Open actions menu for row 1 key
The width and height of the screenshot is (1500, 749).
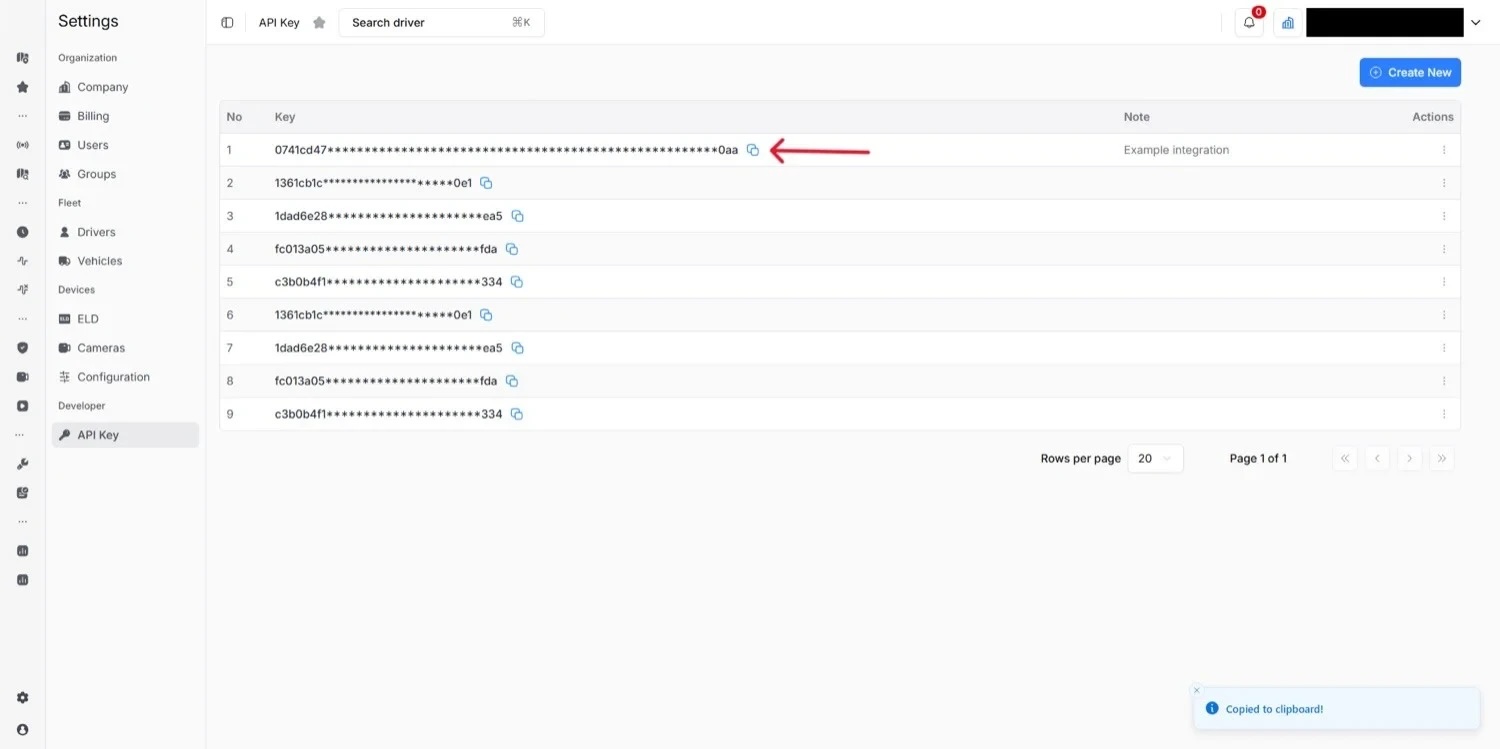click(1444, 150)
